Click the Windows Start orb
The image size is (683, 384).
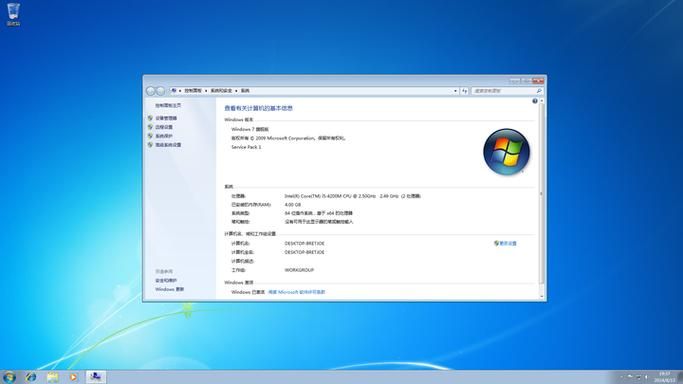coord(9,377)
